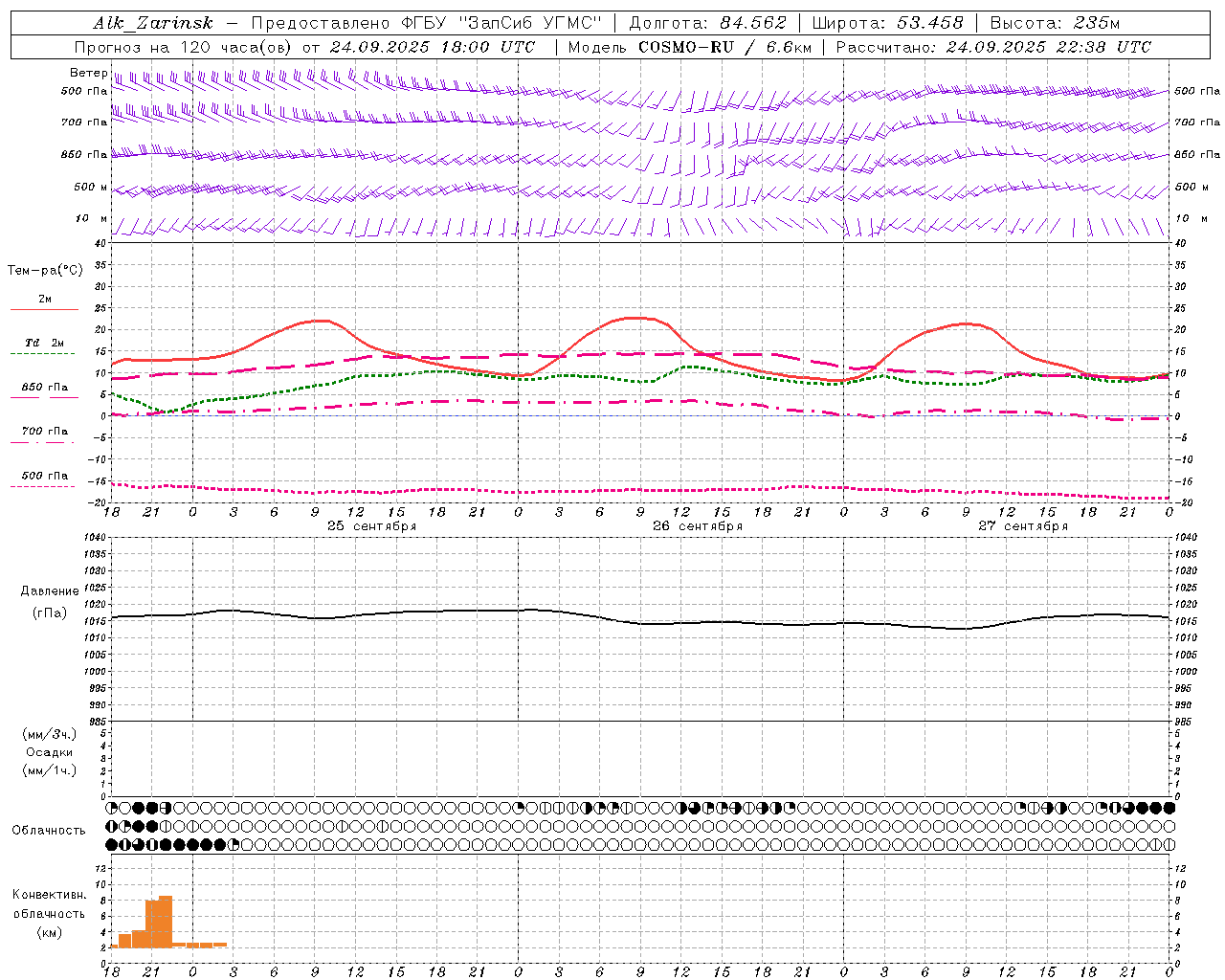1225x980 pixels.
Task: Click the 27 сентября date label
Action: (1023, 526)
